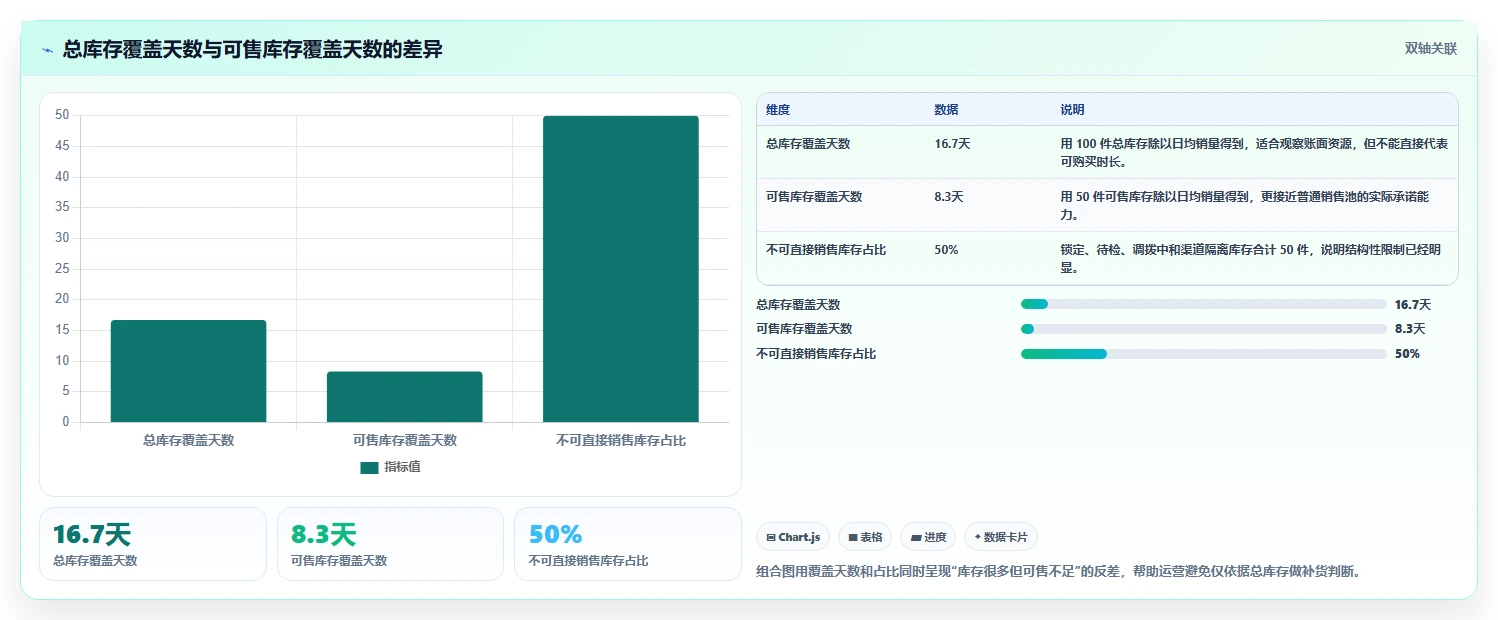Click the 16.7天 progress bar
This screenshot has height=620, width=1498.
tap(1204, 304)
